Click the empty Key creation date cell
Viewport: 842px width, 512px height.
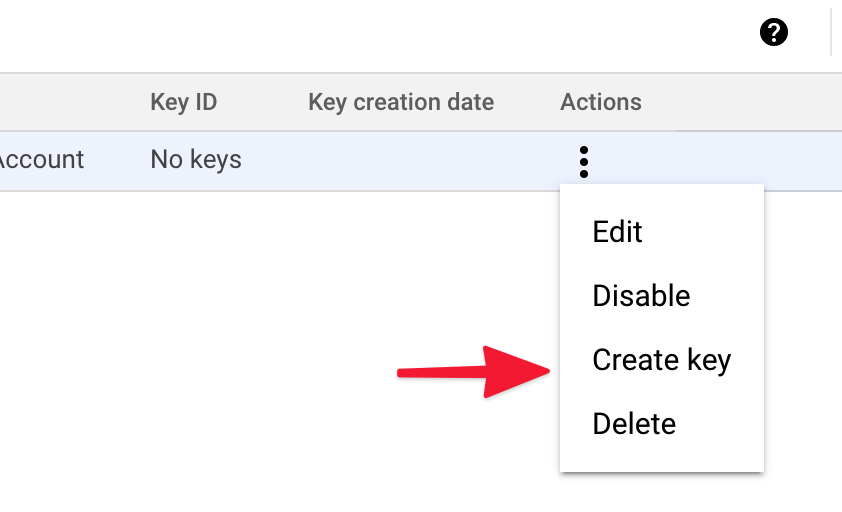(x=401, y=160)
